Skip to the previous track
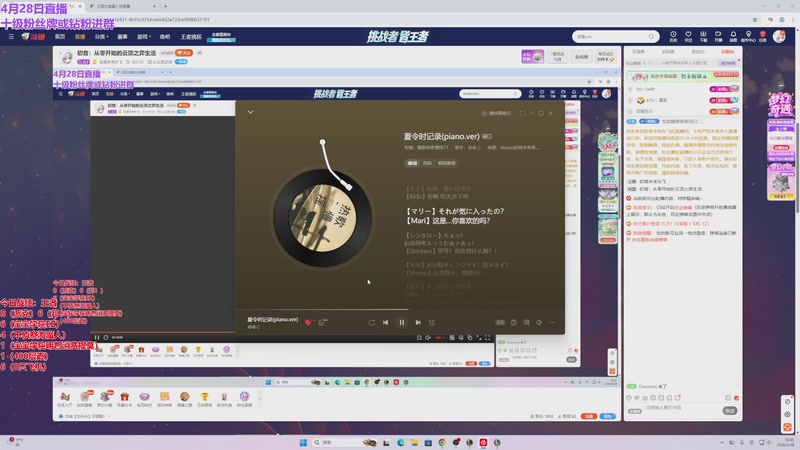 (386, 322)
